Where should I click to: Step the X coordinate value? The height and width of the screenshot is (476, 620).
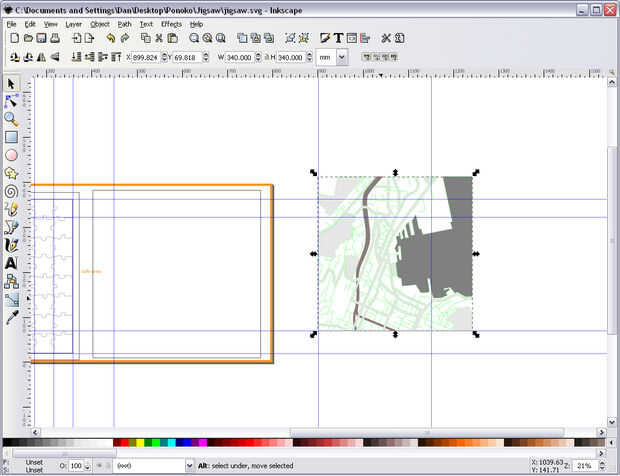pyautogui.click(x=164, y=57)
